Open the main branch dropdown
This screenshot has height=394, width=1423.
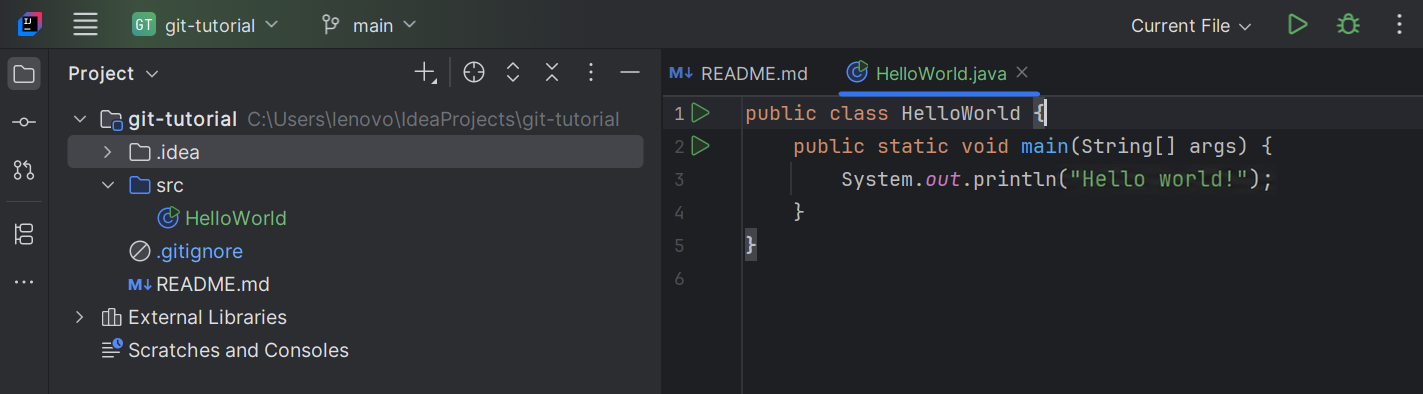coord(369,25)
